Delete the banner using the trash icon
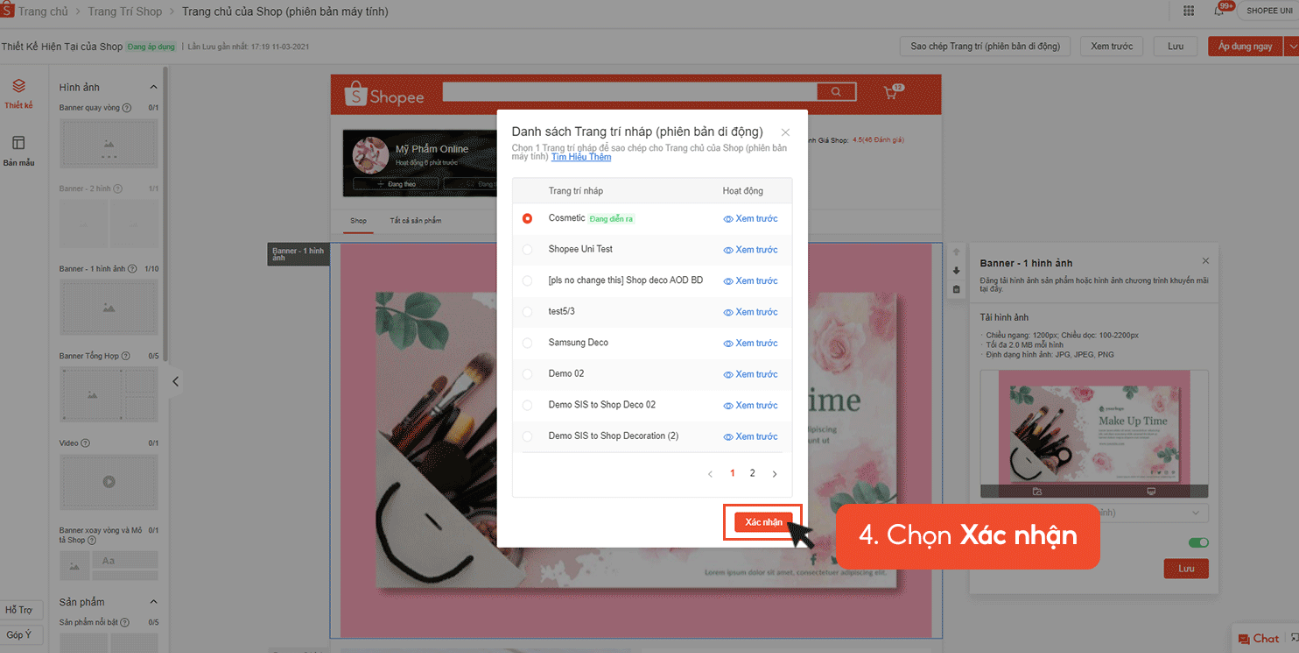The height and width of the screenshot is (653, 1299). pos(956,290)
